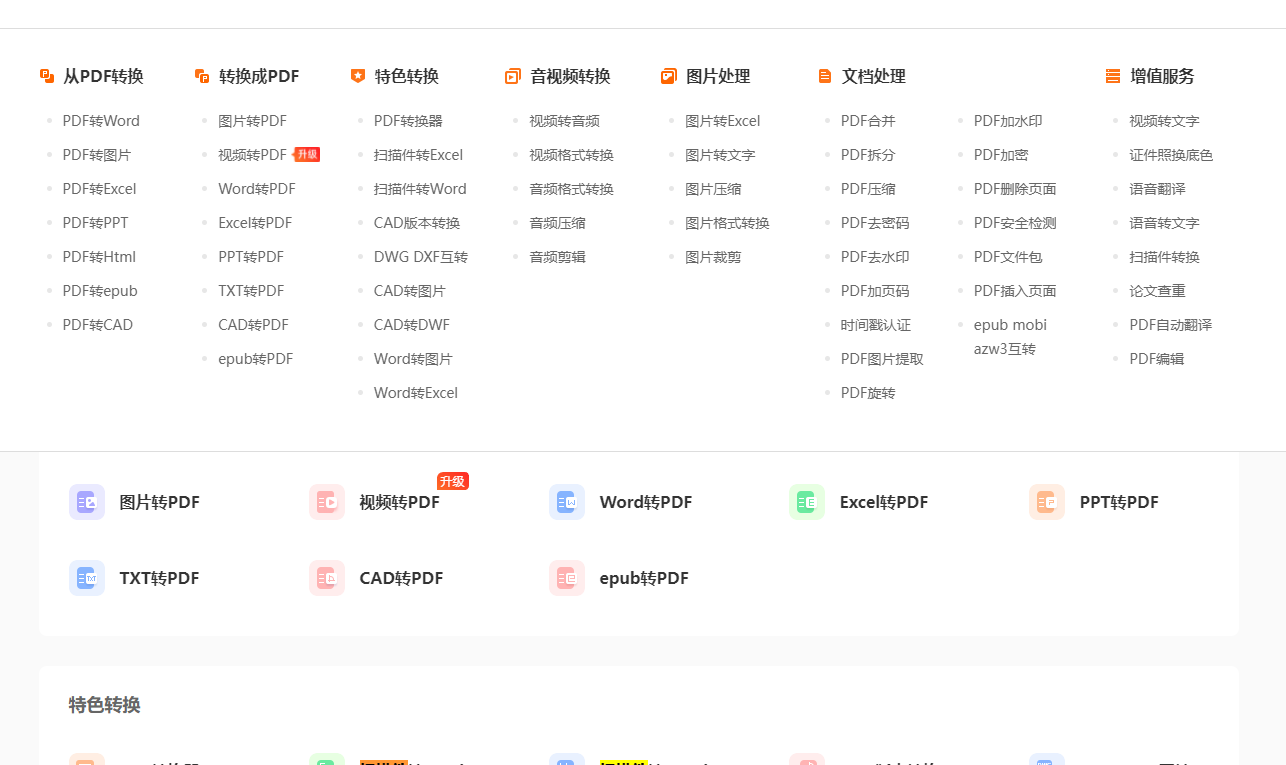1286x765 pixels.
Task: Click the 文档处理 document category icon
Action: coord(825,76)
